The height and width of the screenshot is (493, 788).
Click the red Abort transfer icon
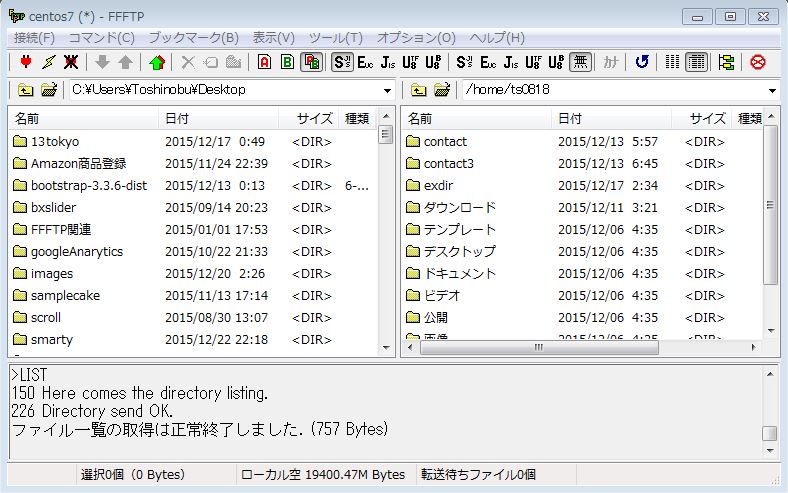(758, 62)
